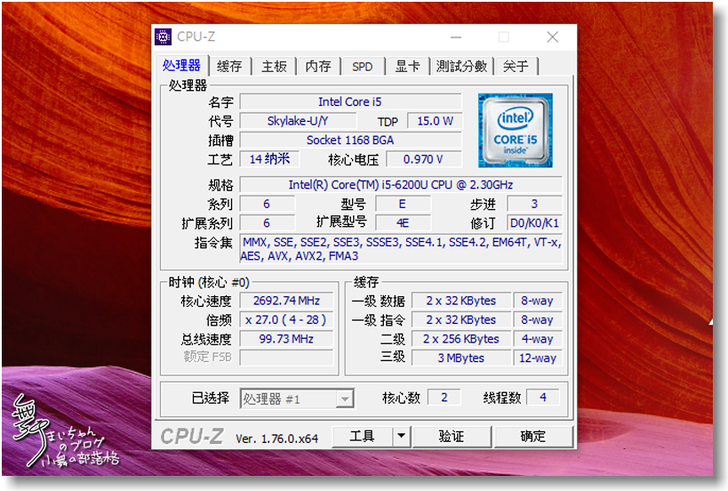The image size is (728, 491).
Task: Expand the 工具 button dropdown arrow
Action: click(x=402, y=436)
